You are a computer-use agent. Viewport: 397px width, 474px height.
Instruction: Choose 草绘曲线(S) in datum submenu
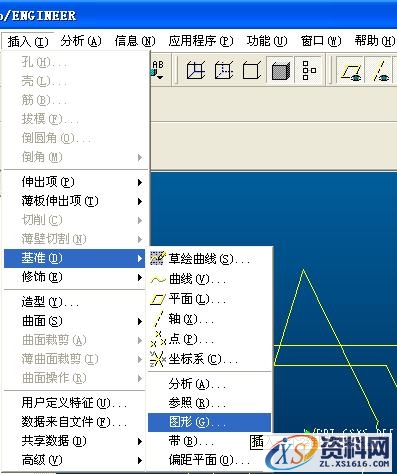tap(210, 259)
